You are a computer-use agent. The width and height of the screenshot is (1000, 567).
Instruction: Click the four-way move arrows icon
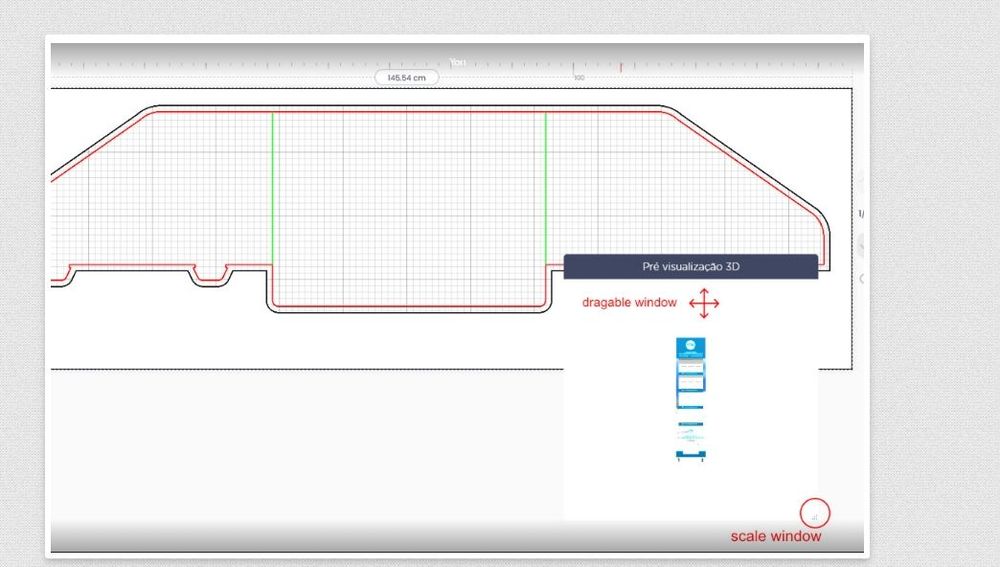pyautogui.click(x=704, y=303)
